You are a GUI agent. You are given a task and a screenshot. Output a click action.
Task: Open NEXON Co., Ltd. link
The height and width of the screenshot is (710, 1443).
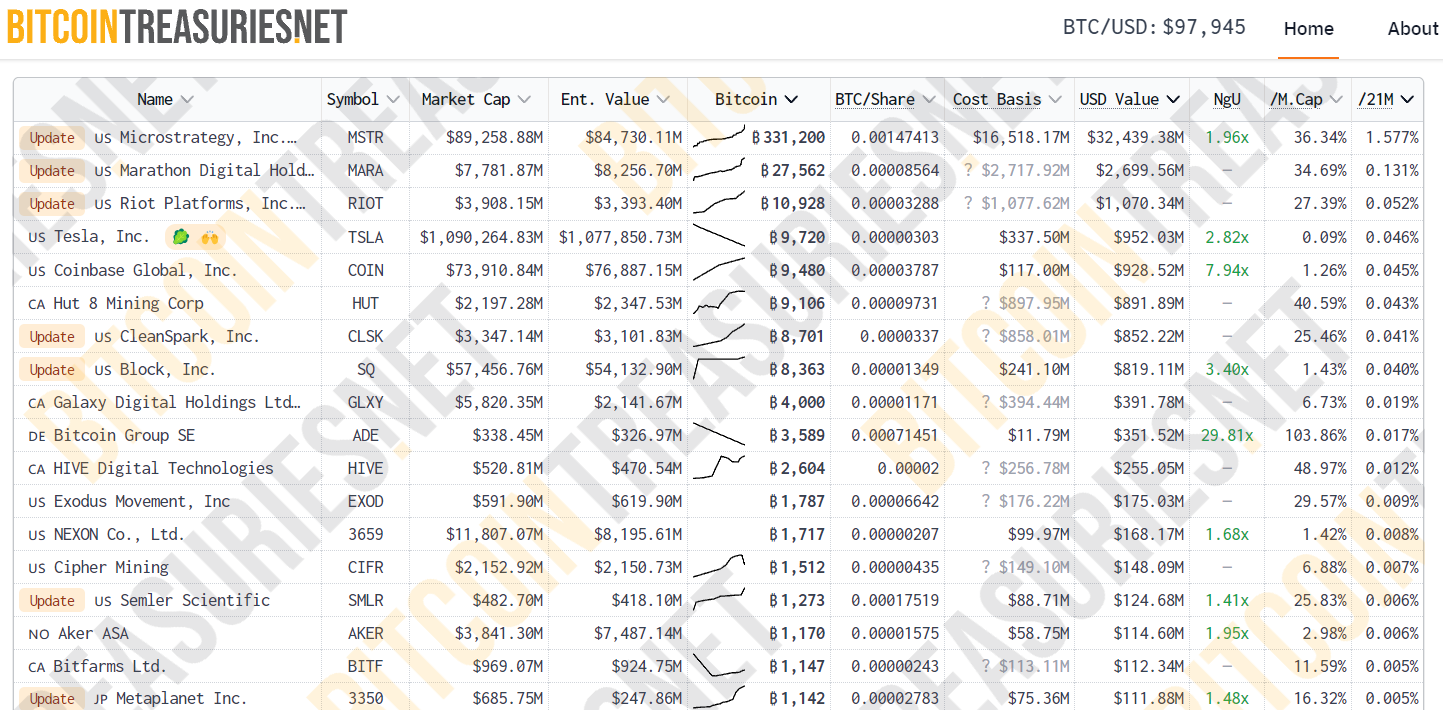[x=119, y=534]
